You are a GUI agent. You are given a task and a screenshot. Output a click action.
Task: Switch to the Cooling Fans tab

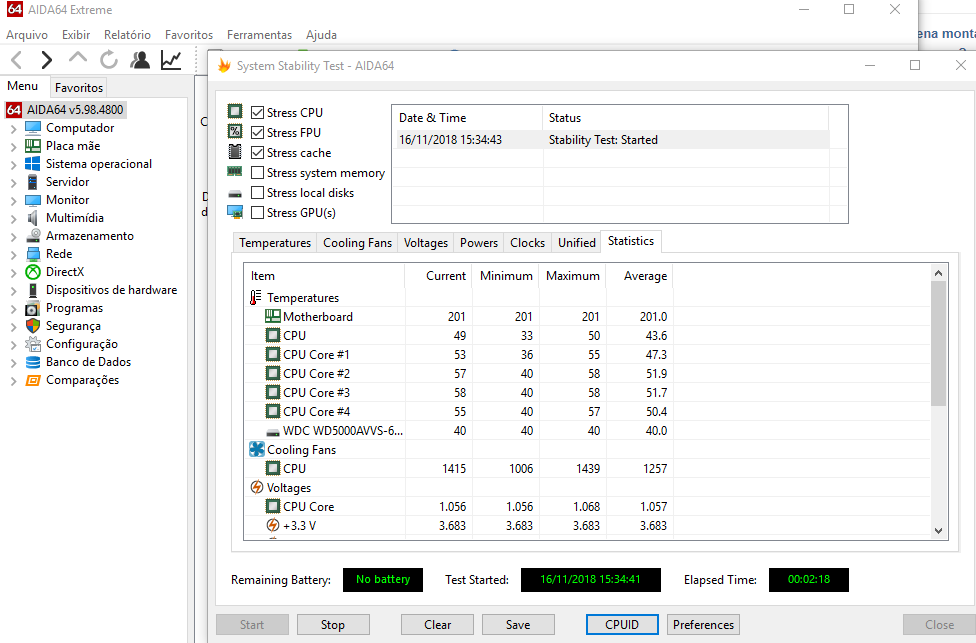click(357, 243)
